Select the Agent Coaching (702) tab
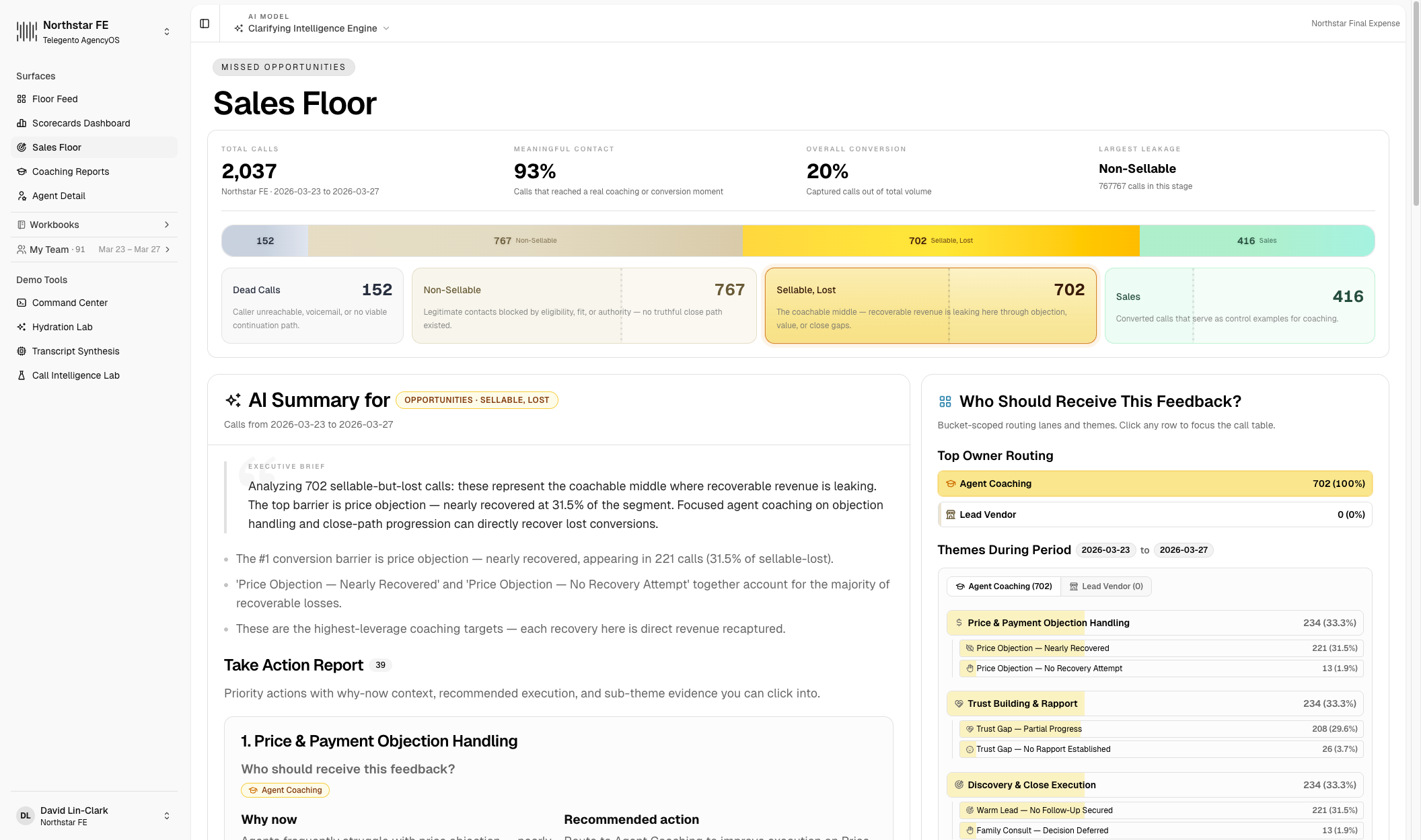The width and height of the screenshot is (1421, 840). click(x=1003, y=586)
